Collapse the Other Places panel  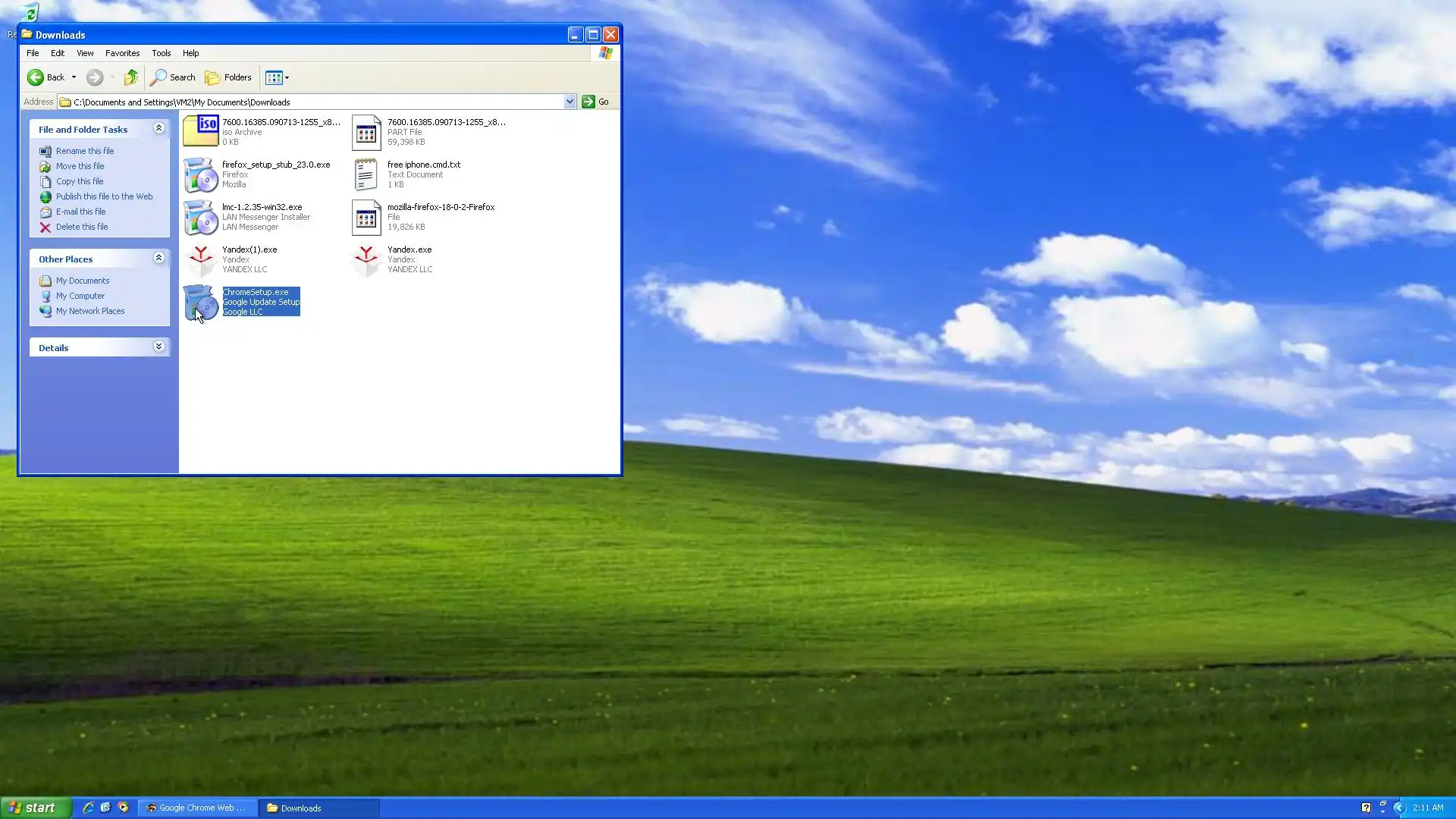[x=158, y=259]
